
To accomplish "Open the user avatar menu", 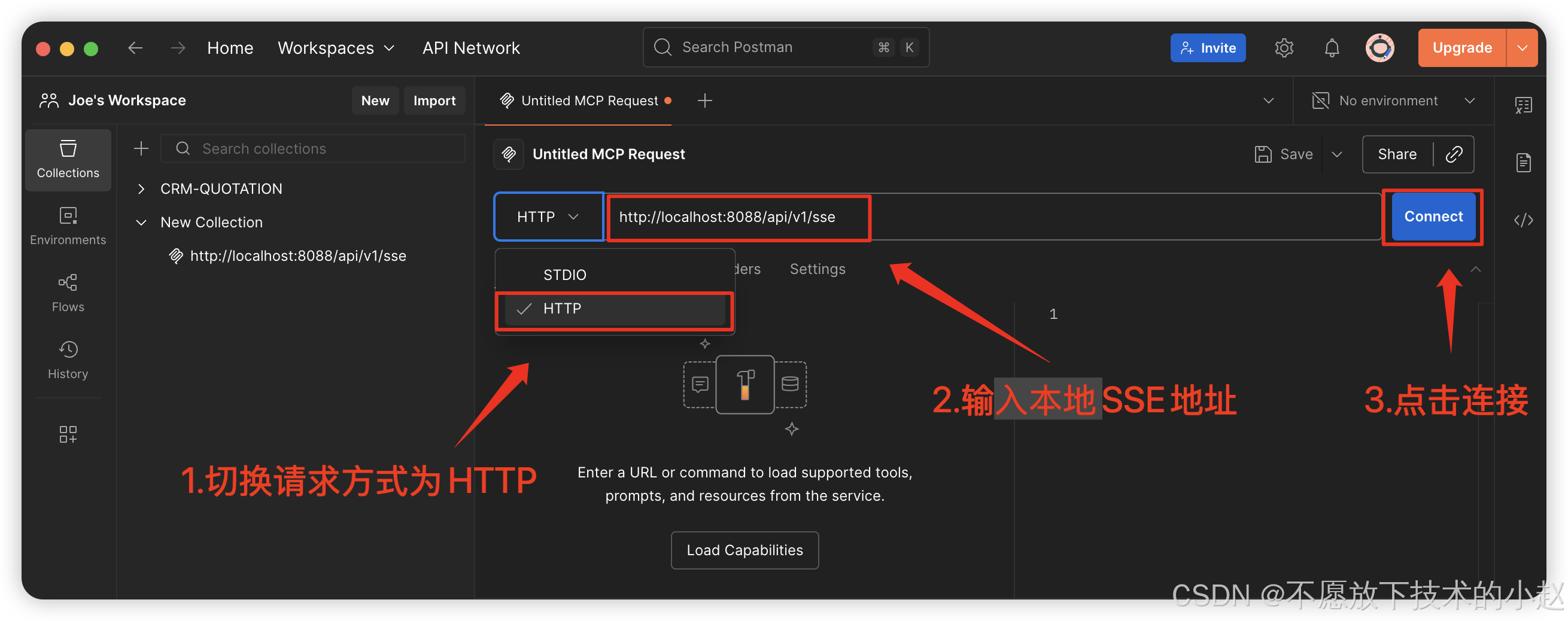I will pos(1379,47).
